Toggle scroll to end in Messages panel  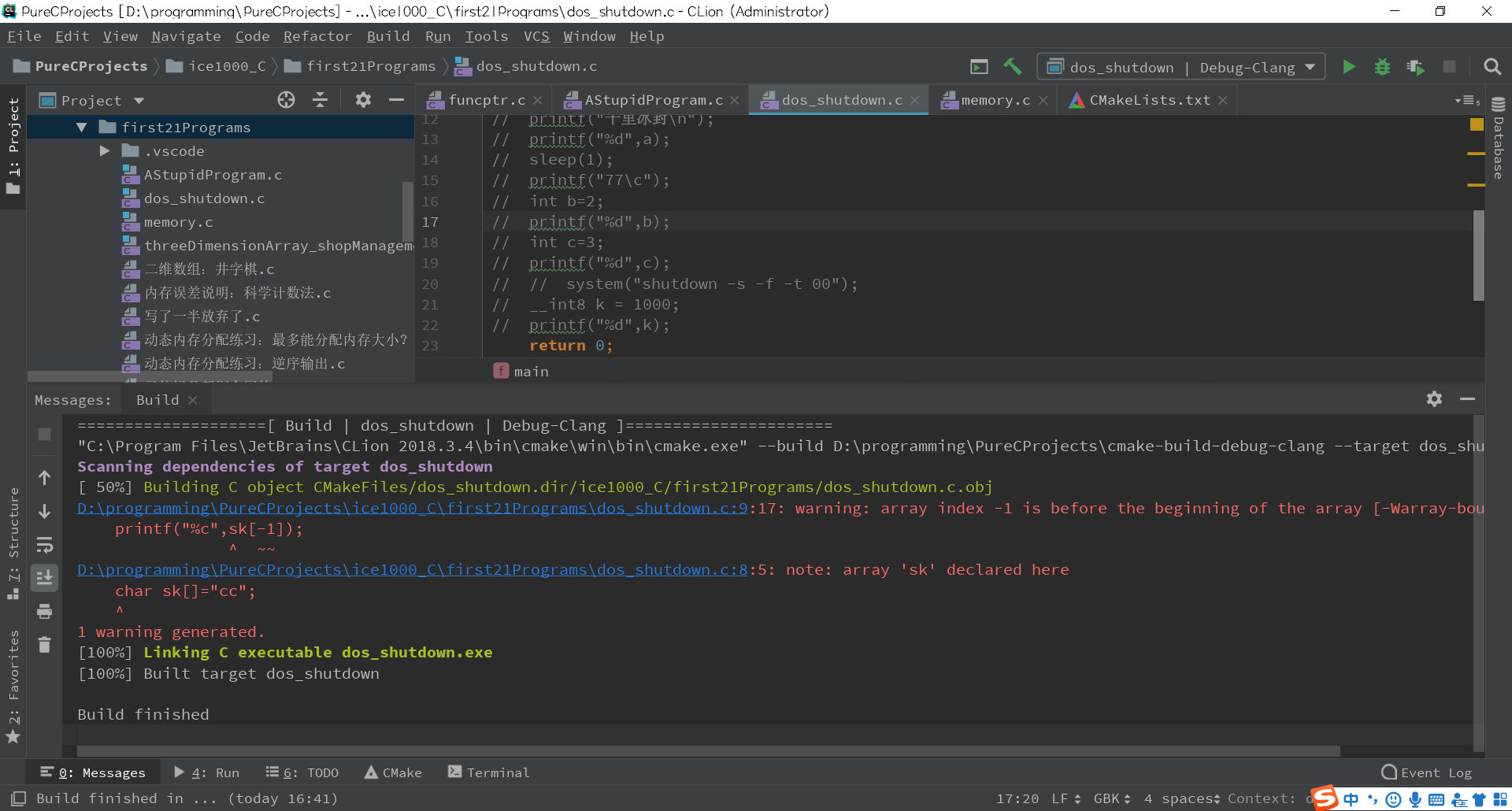pyautogui.click(x=45, y=578)
